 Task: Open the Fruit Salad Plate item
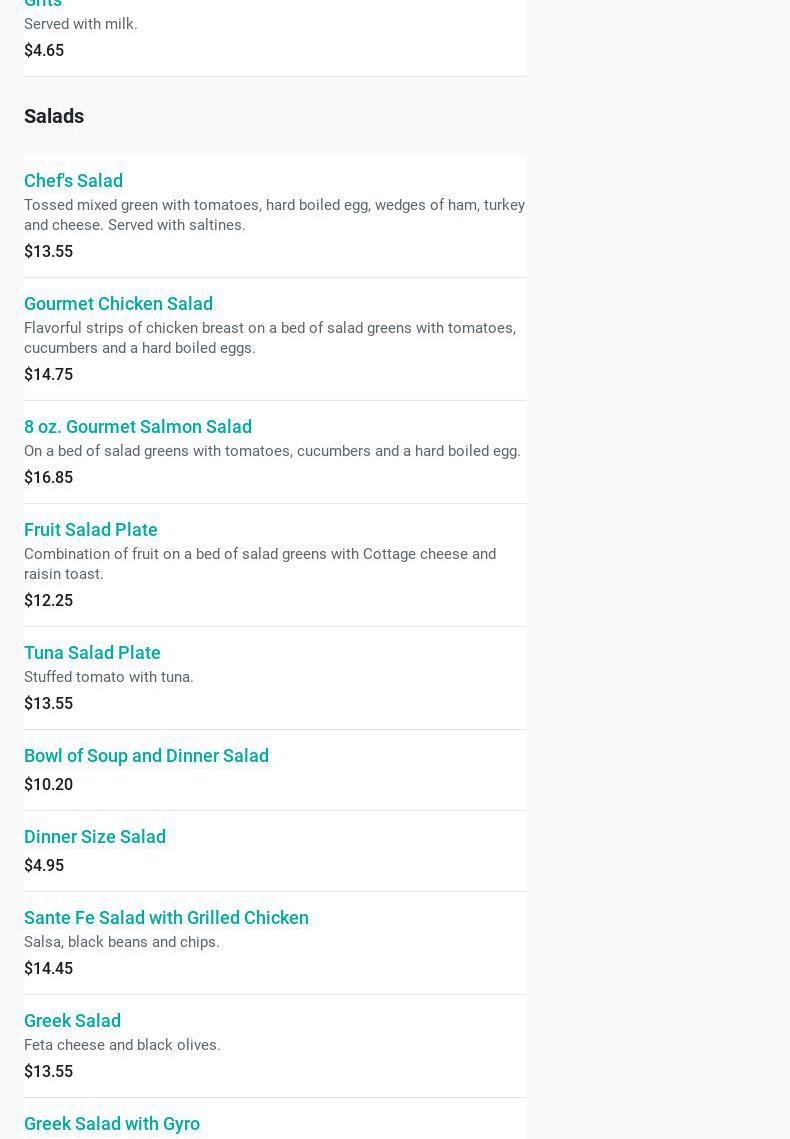click(x=91, y=530)
